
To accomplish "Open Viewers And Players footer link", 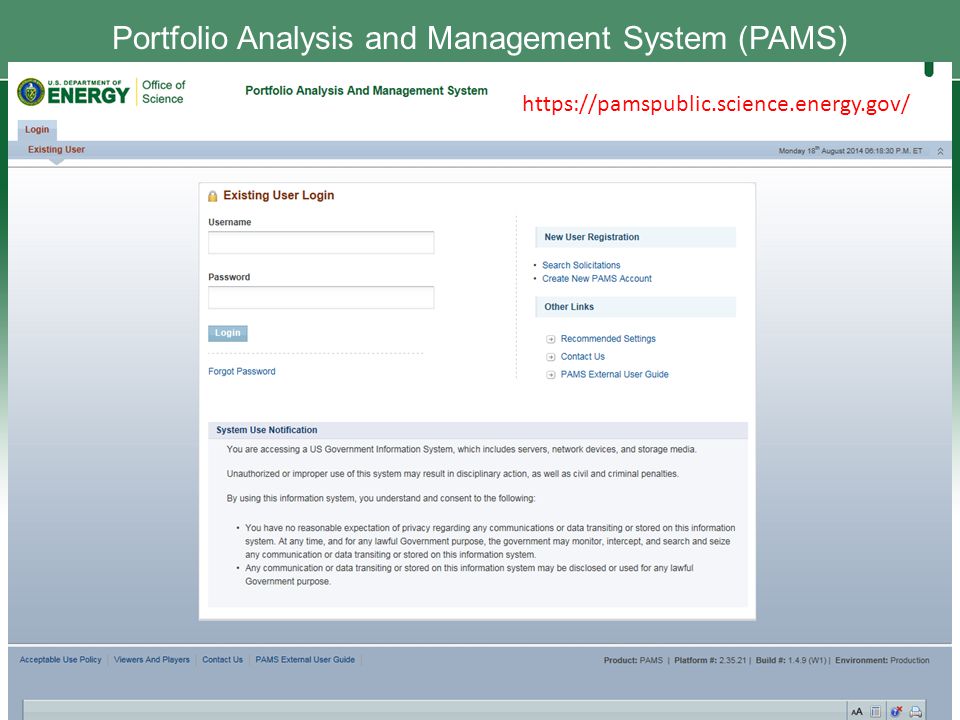I will tap(152, 660).
